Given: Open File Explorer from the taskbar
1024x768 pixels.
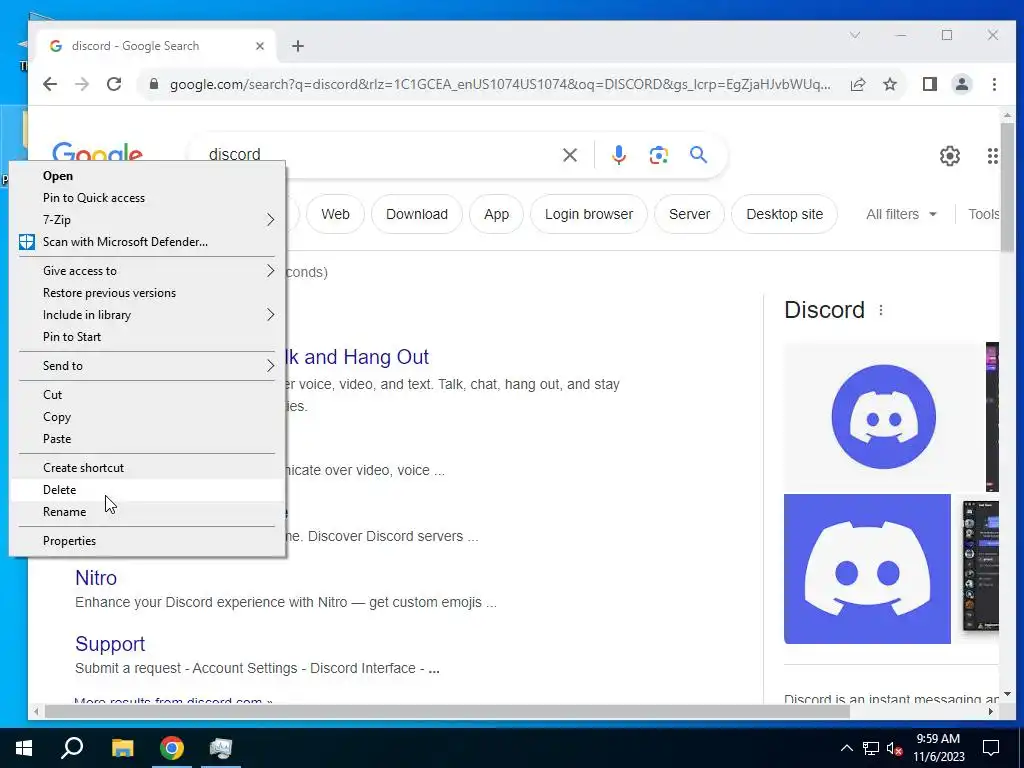Looking at the screenshot, I should pyautogui.click(x=122, y=748).
